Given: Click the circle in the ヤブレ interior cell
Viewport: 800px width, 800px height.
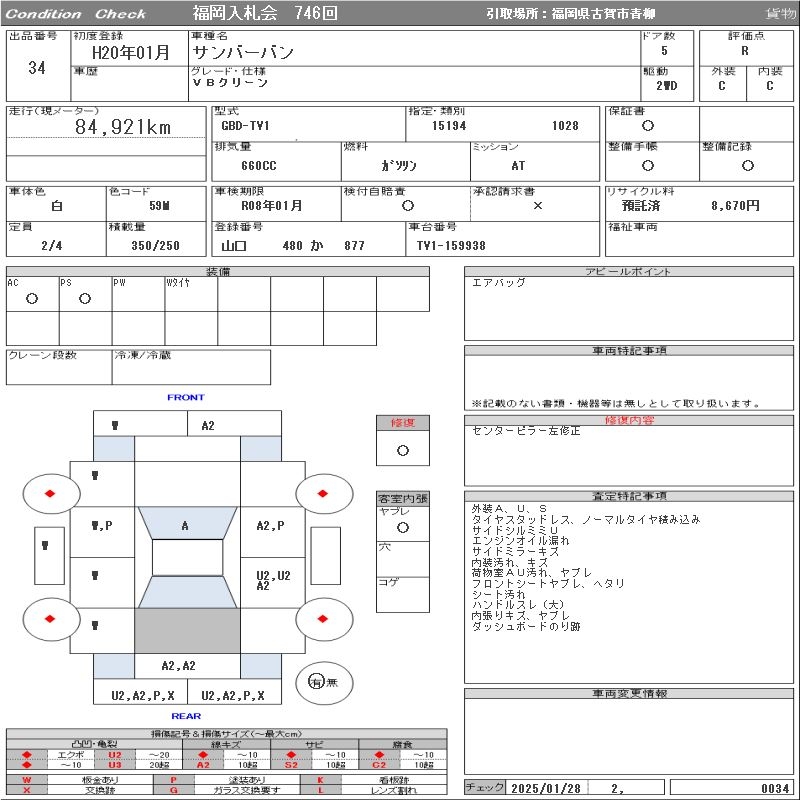Looking at the screenshot, I should 403,528.
